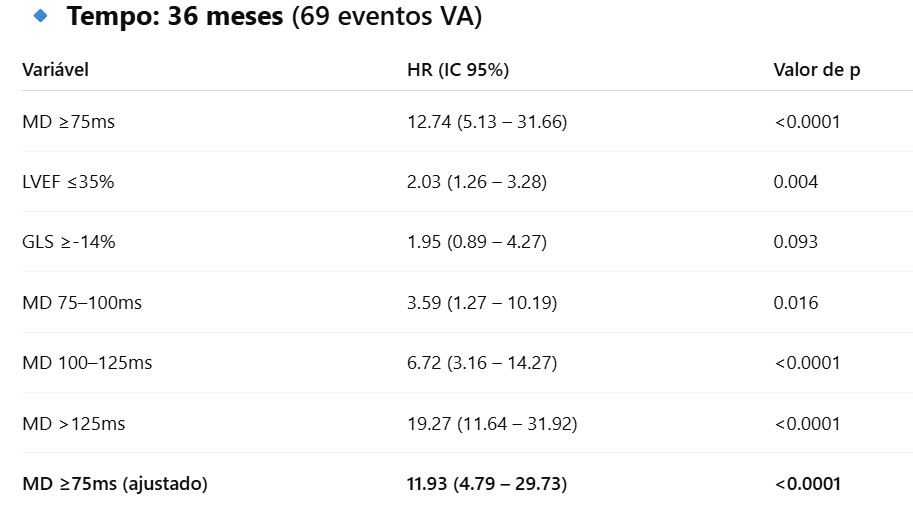Click HR value 2.03 (1.26 – 3.28)
913x511 pixels.
(x=477, y=182)
